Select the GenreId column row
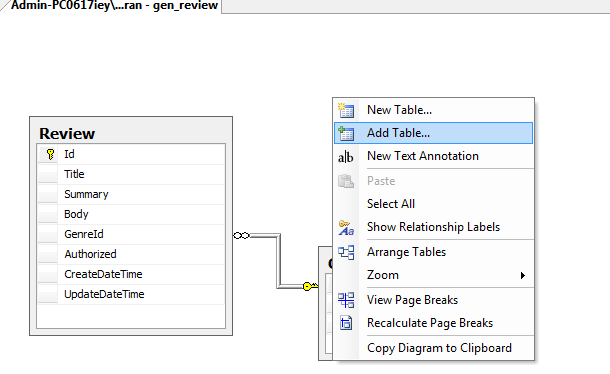The height and width of the screenshot is (374, 610). point(131,234)
